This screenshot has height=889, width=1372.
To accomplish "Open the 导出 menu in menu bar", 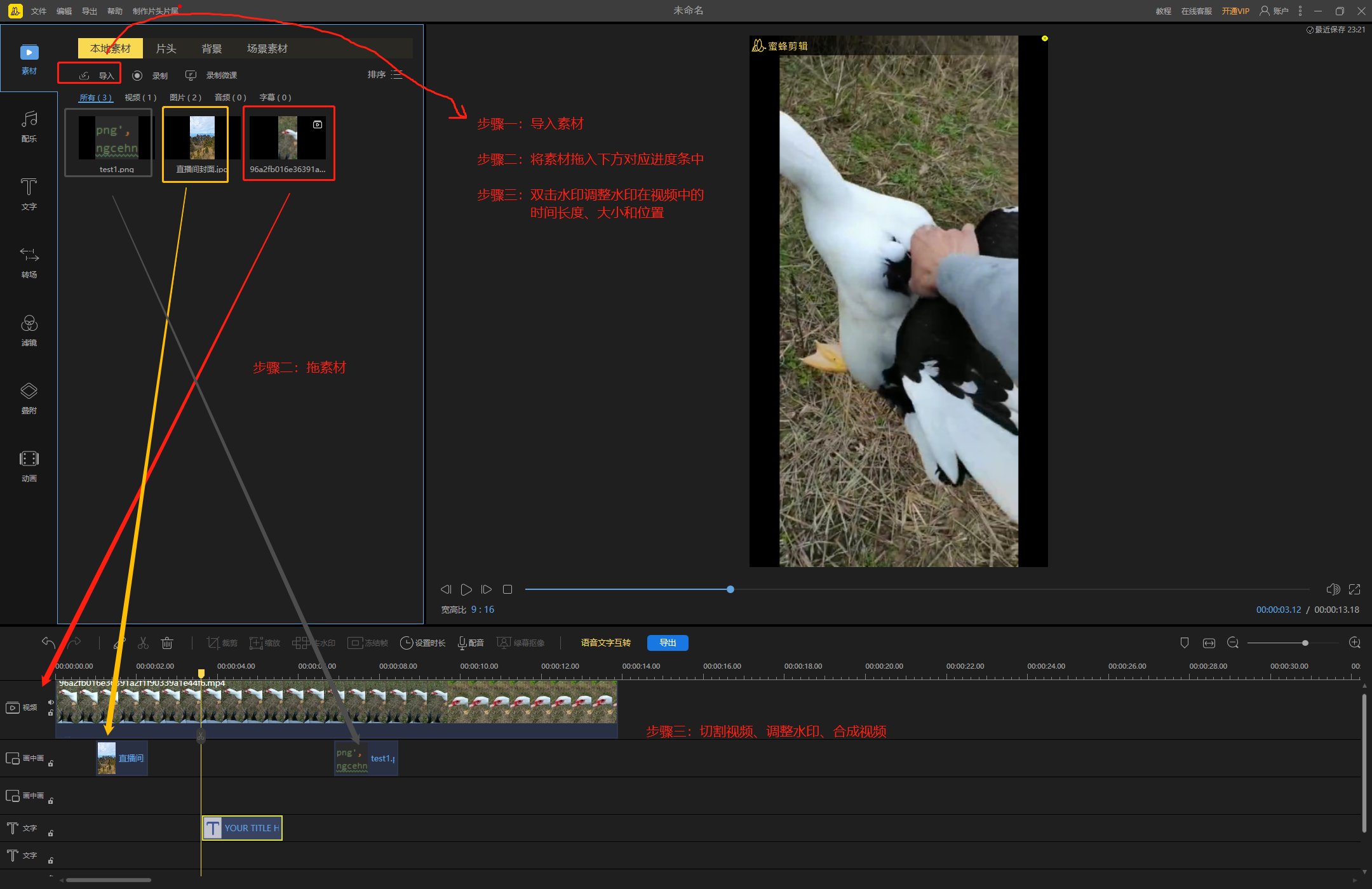I will (x=89, y=11).
